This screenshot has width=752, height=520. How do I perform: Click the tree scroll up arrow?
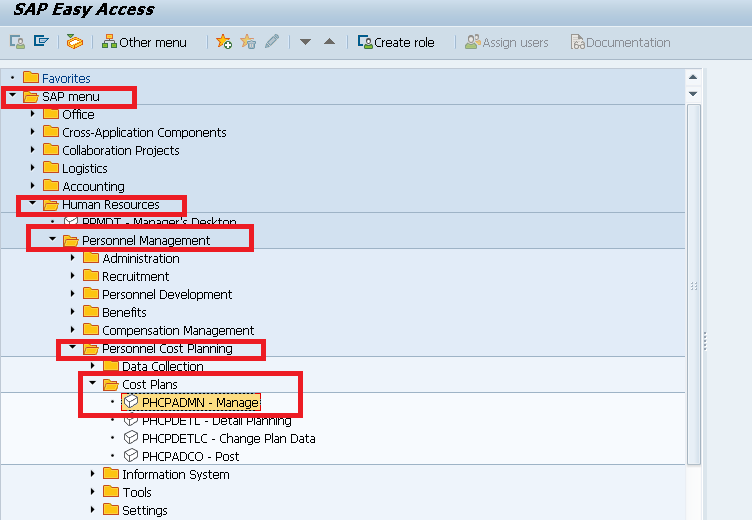[x=693, y=77]
